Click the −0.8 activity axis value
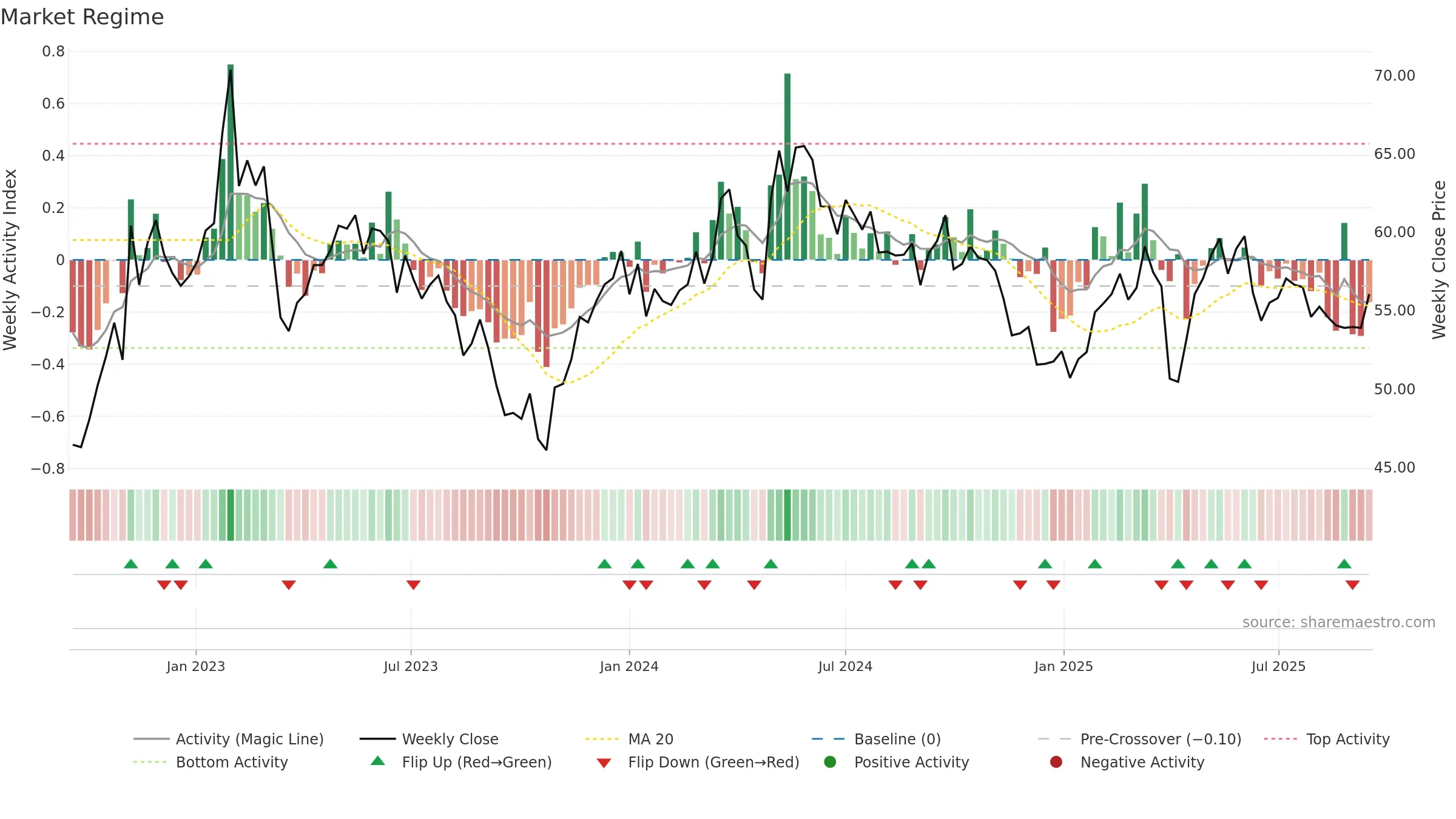This screenshot has height=819, width=1456. [48, 468]
